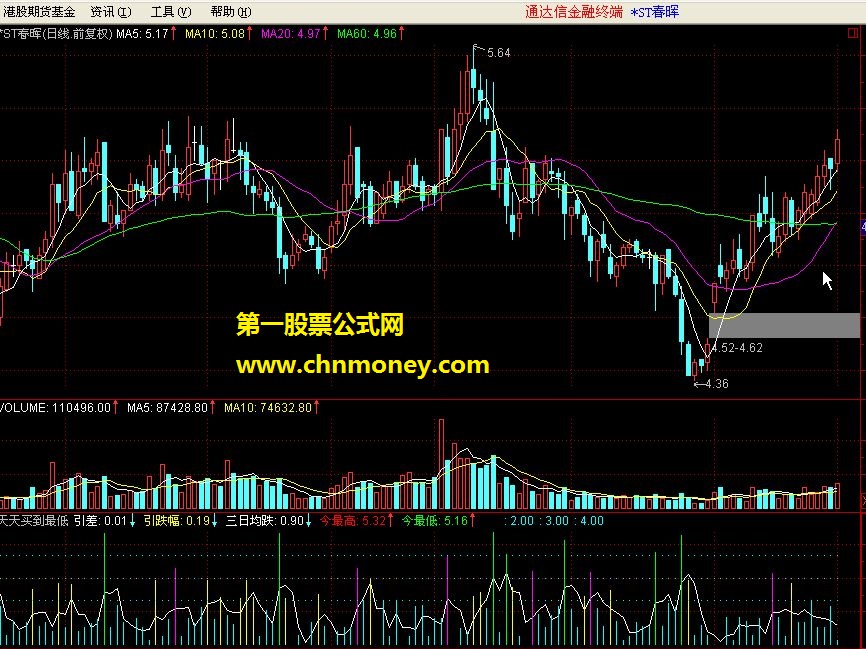Click the 引差: 0.01 value
The height and width of the screenshot is (649, 866).
point(105,521)
